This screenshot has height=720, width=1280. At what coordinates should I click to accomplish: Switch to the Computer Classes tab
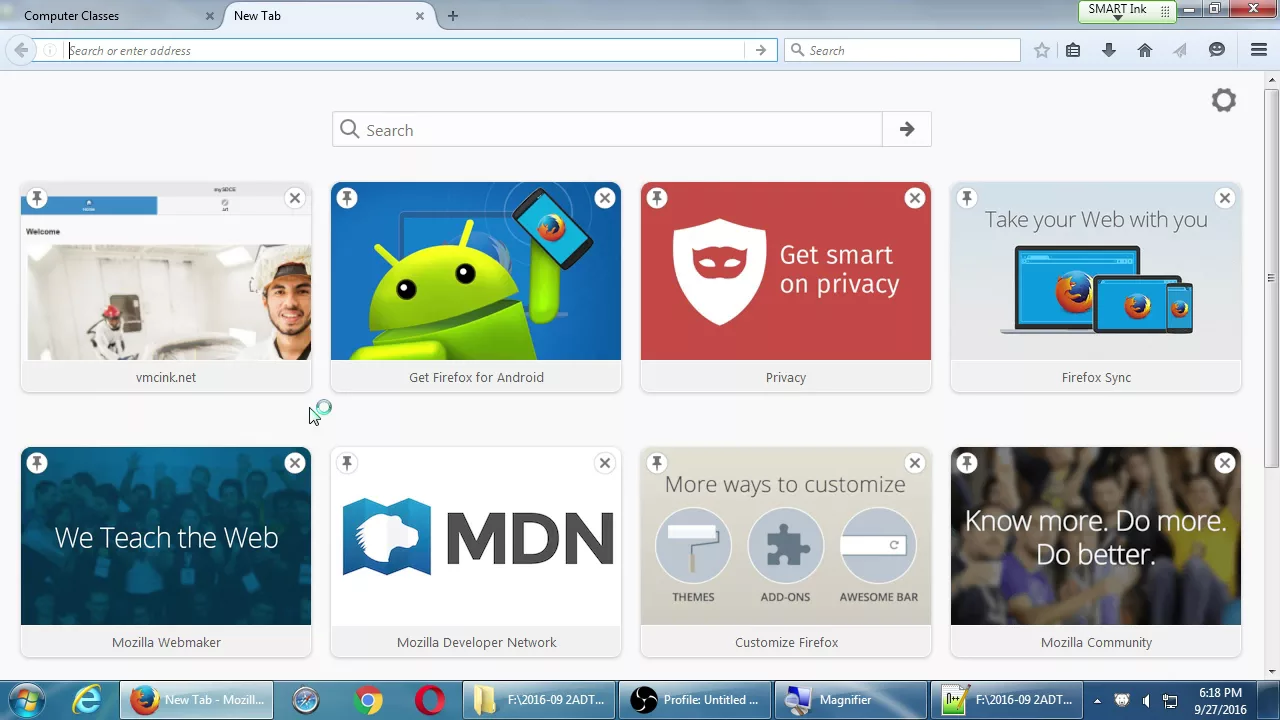[x=110, y=16]
